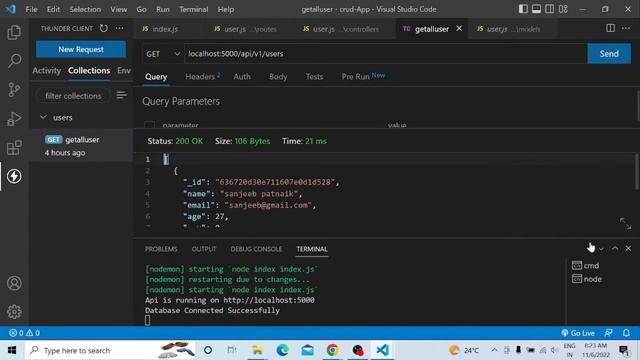
Task: Toggle secondary side bar layout icon
Action: [x=550, y=9]
